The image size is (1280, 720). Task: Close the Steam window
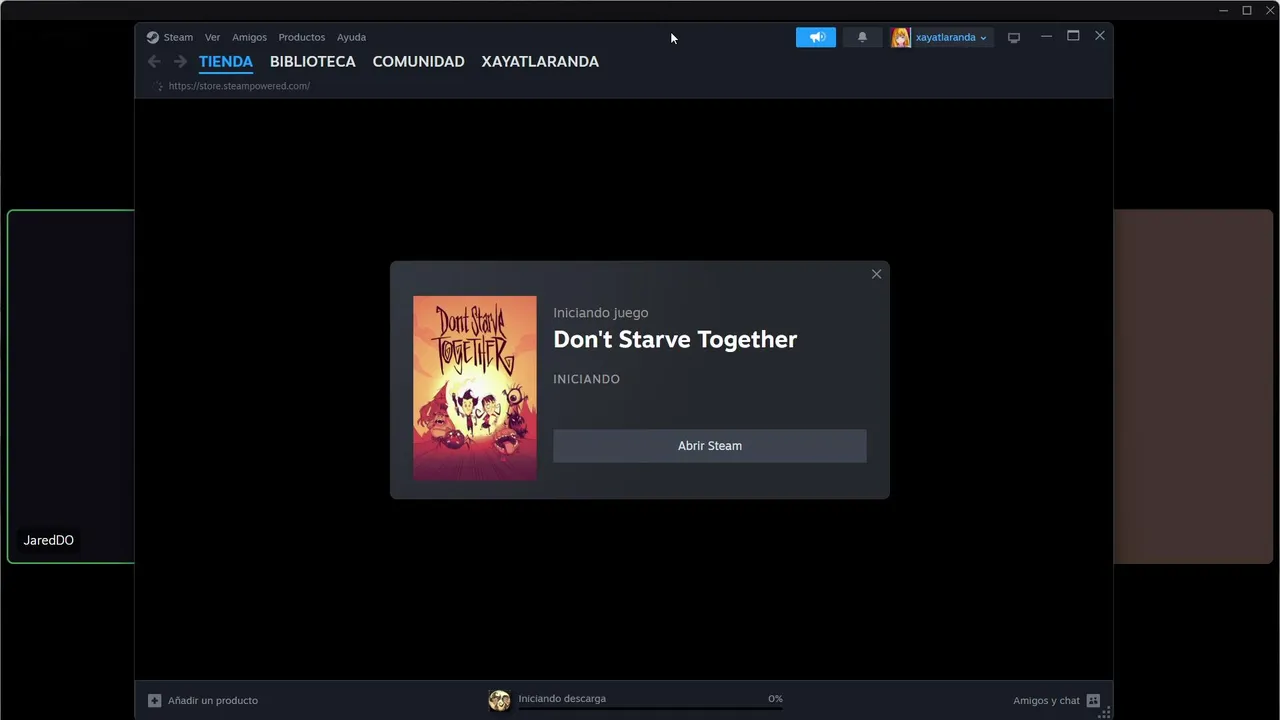pos(1100,36)
